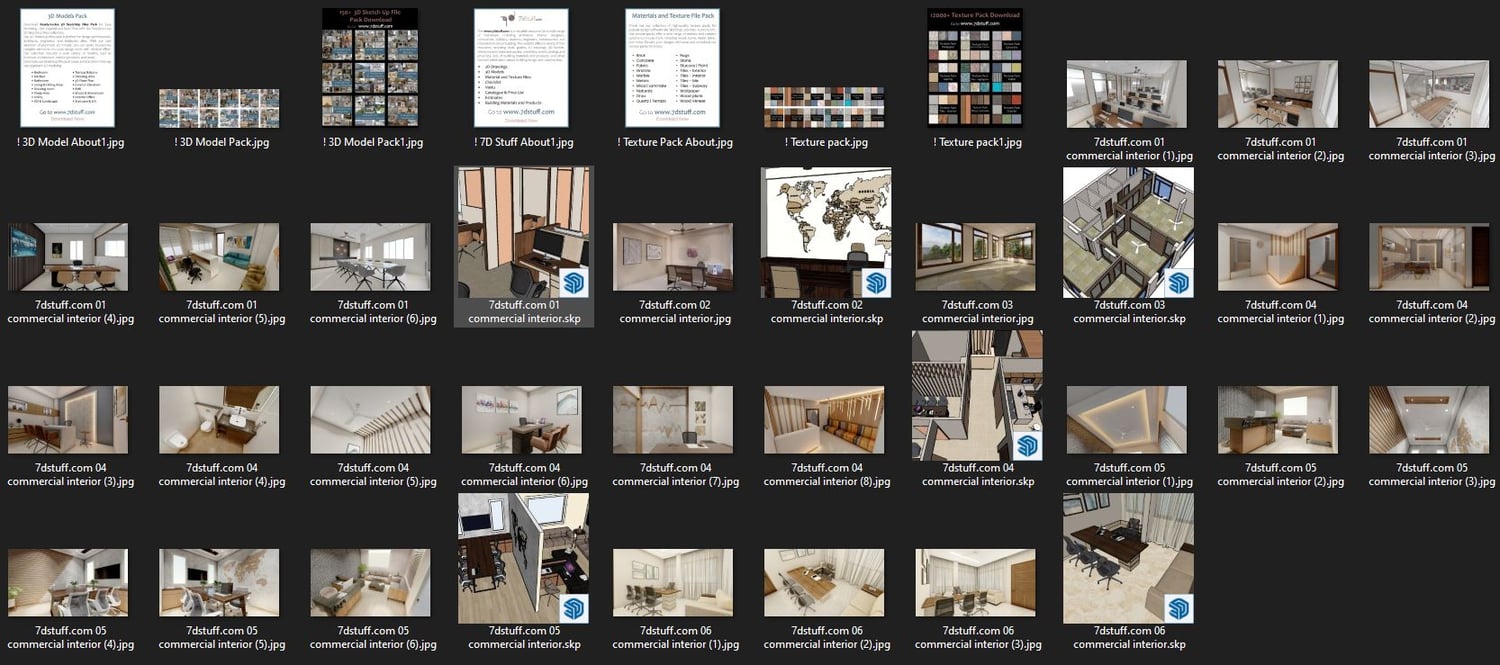Click the label "7dstuff.com 02 commercial interior.skp"
Screen dimensions: 1500x665
(x=827, y=312)
